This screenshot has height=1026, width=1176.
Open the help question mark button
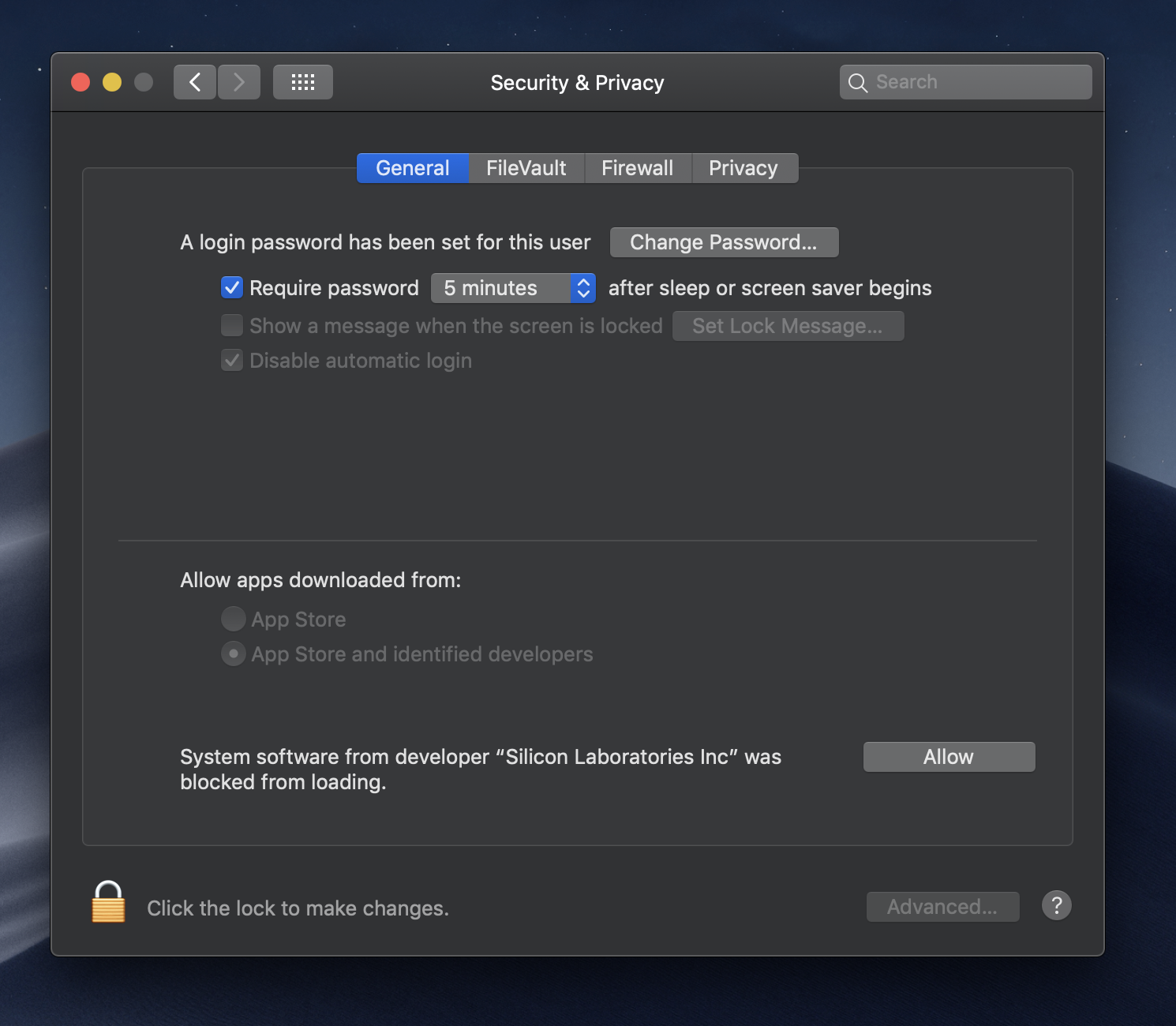[x=1056, y=905]
